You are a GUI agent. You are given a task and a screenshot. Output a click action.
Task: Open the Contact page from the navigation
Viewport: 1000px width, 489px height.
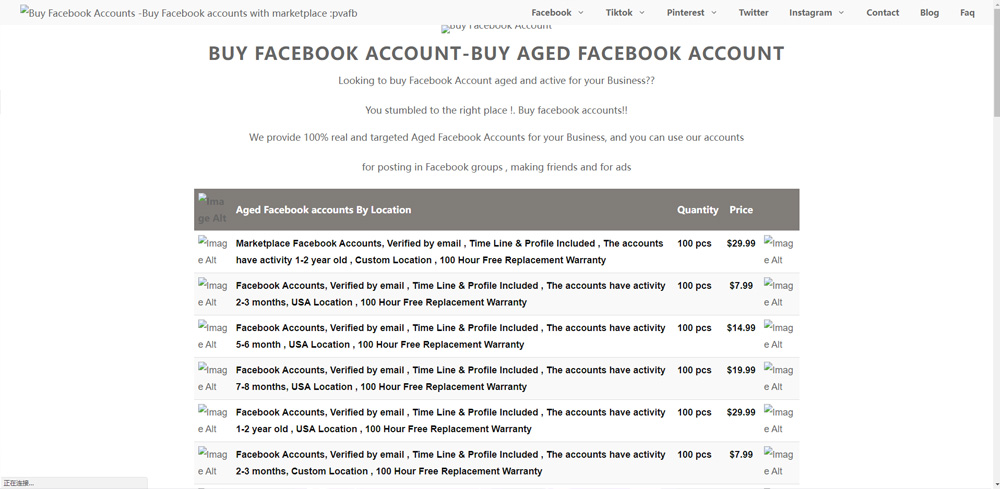[x=882, y=13]
